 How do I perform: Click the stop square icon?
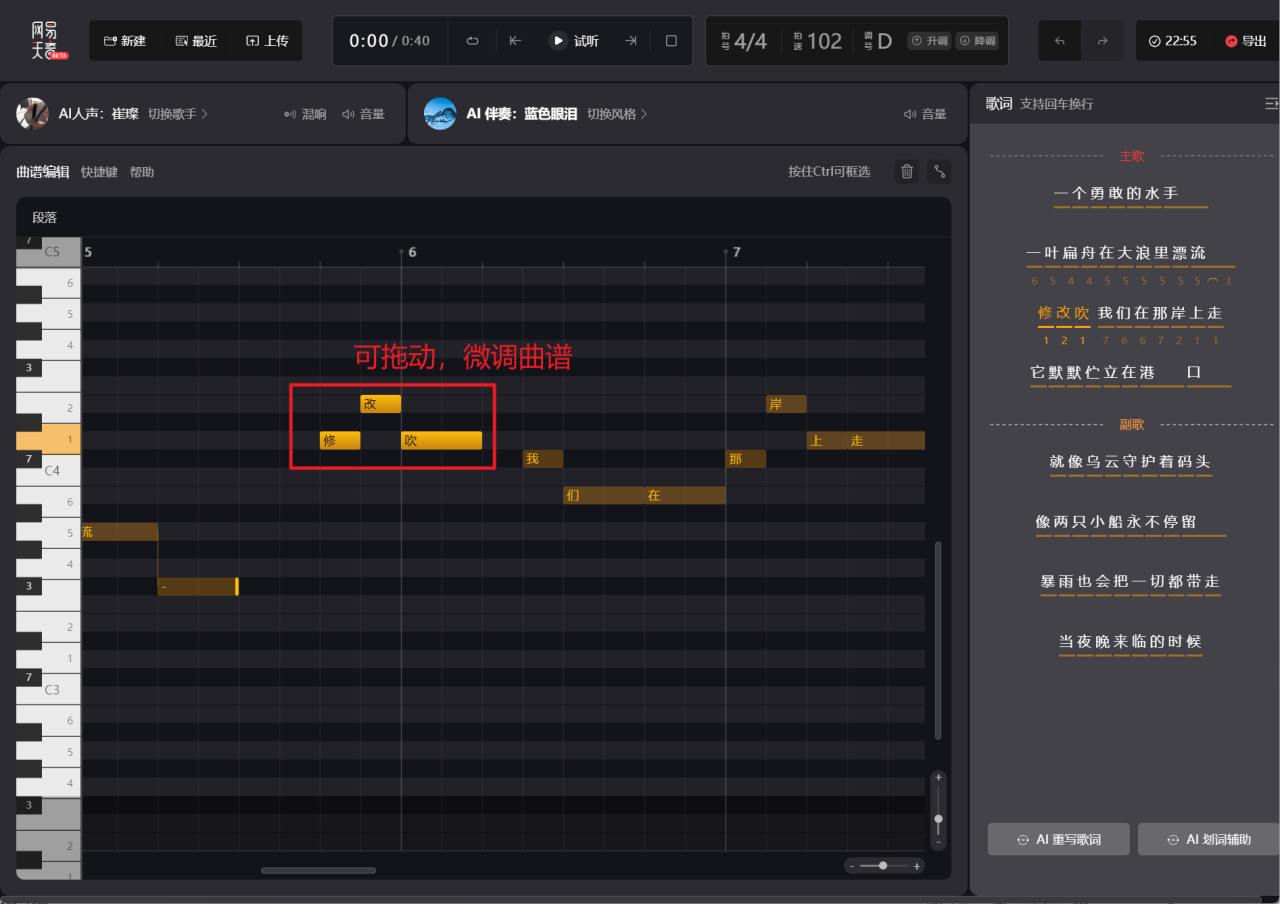point(671,41)
